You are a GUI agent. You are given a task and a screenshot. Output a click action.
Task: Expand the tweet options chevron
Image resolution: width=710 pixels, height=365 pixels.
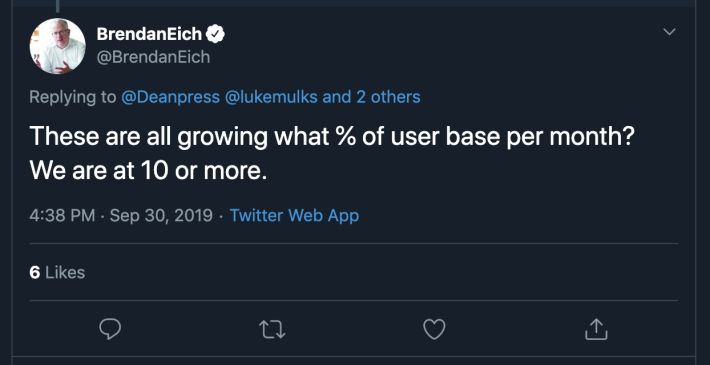tap(669, 32)
